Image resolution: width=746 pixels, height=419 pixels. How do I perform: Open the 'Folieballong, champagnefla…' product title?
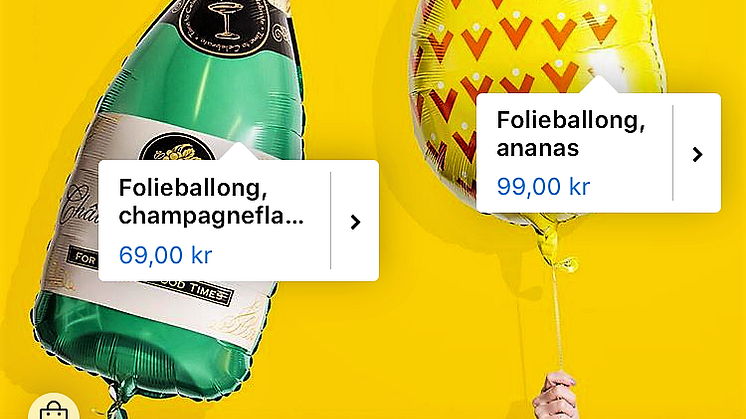tap(211, 201)
